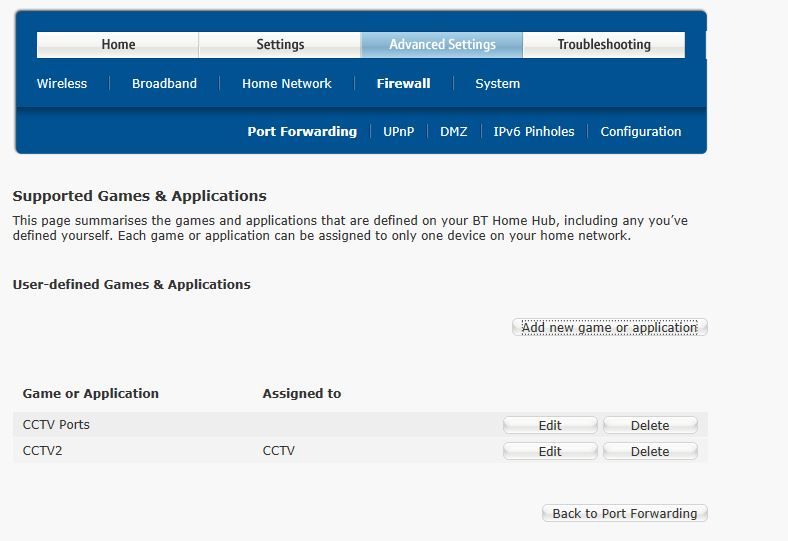
Task: Click the Game or Application column header
Action: point(90,393)
